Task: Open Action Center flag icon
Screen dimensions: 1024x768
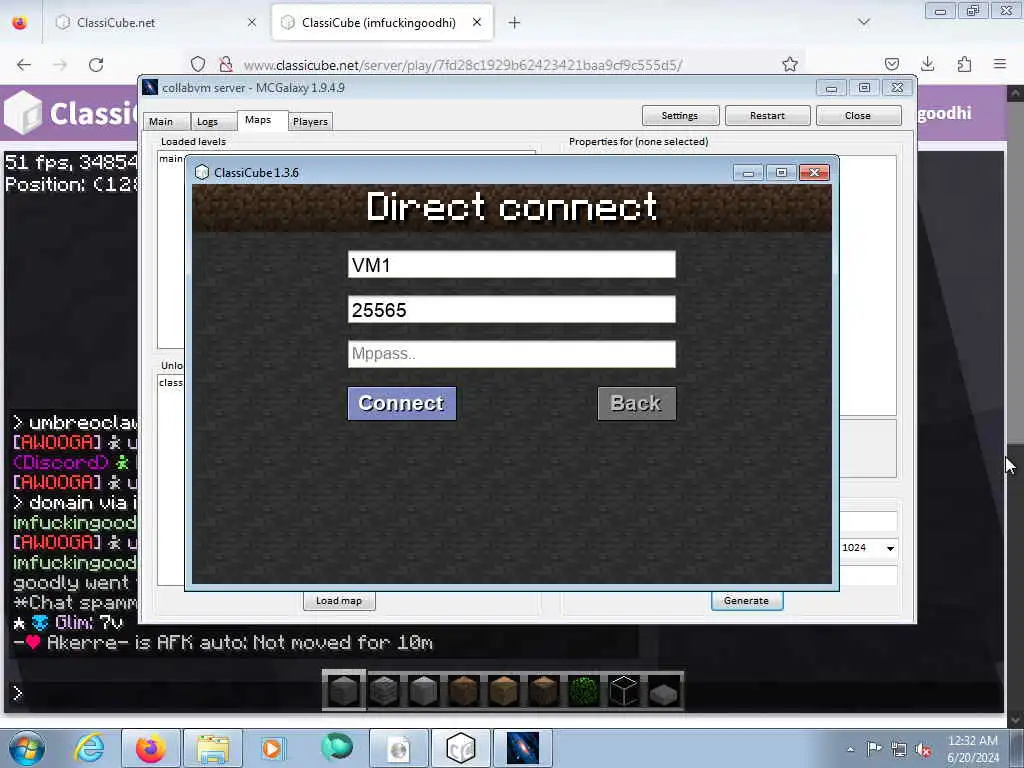Action: 874,749
